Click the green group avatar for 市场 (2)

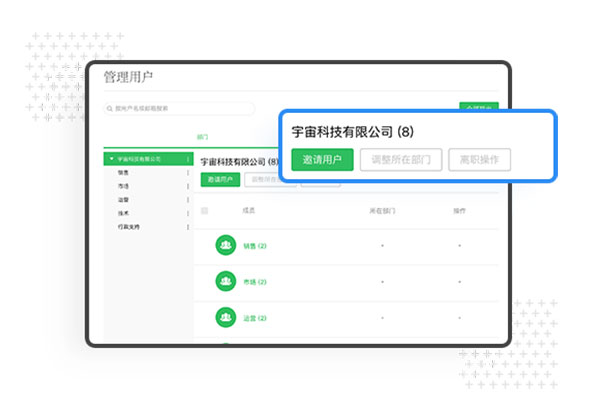point(225,282)
